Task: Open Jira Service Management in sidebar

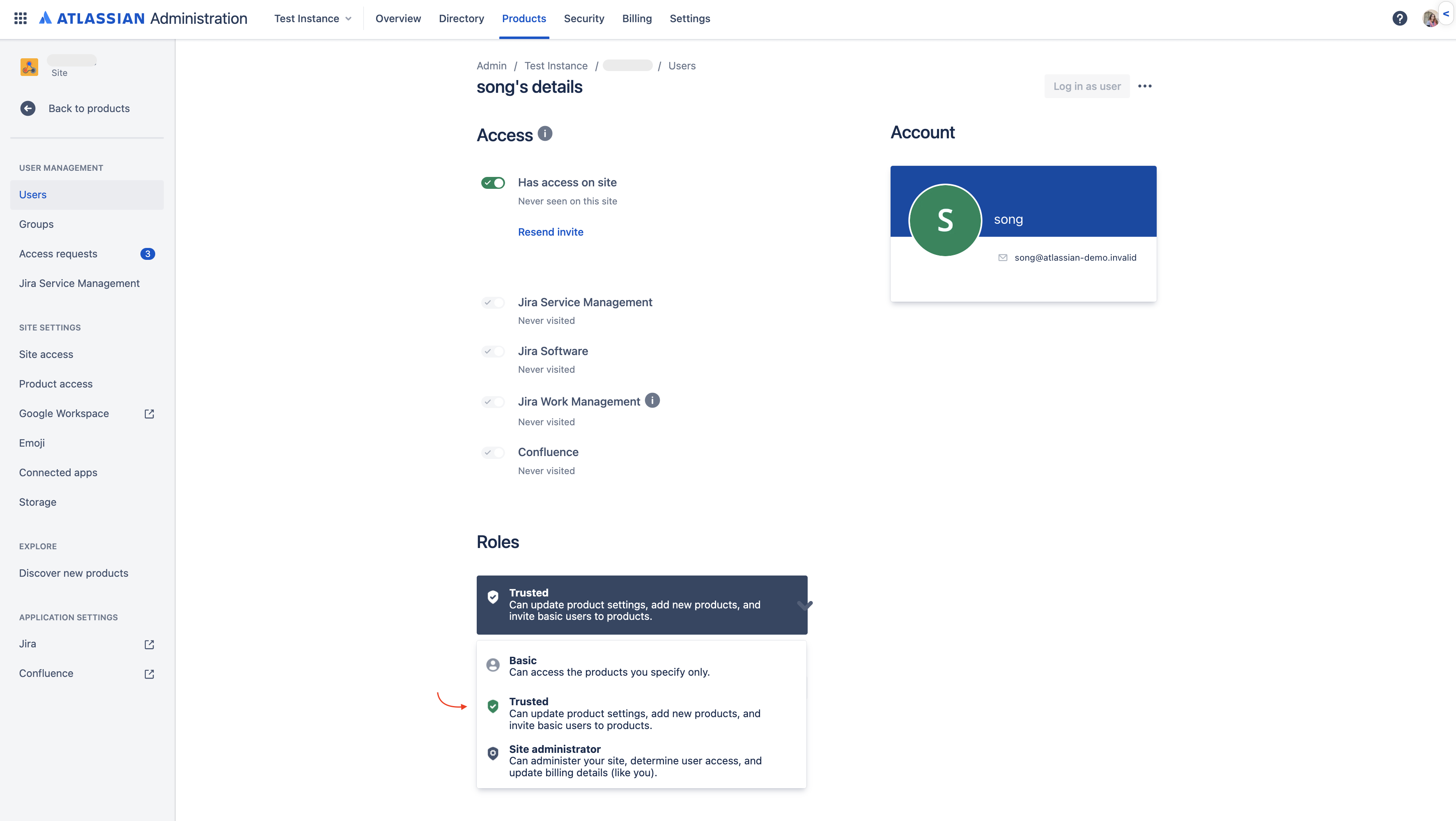Action: [87, 284]
